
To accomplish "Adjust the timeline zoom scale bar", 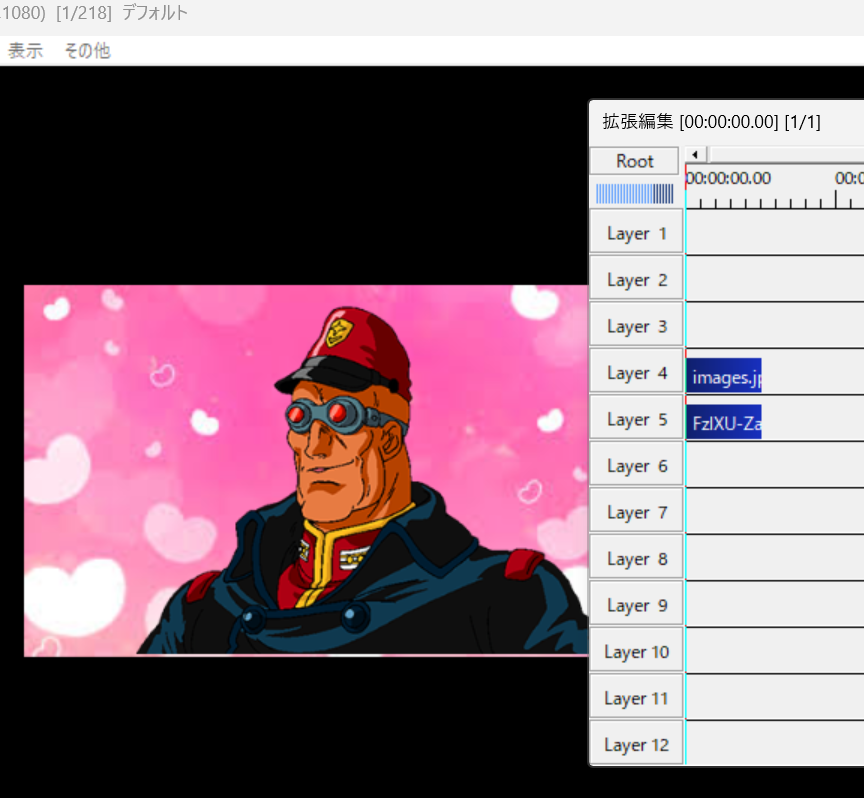I will click(635, 193).
